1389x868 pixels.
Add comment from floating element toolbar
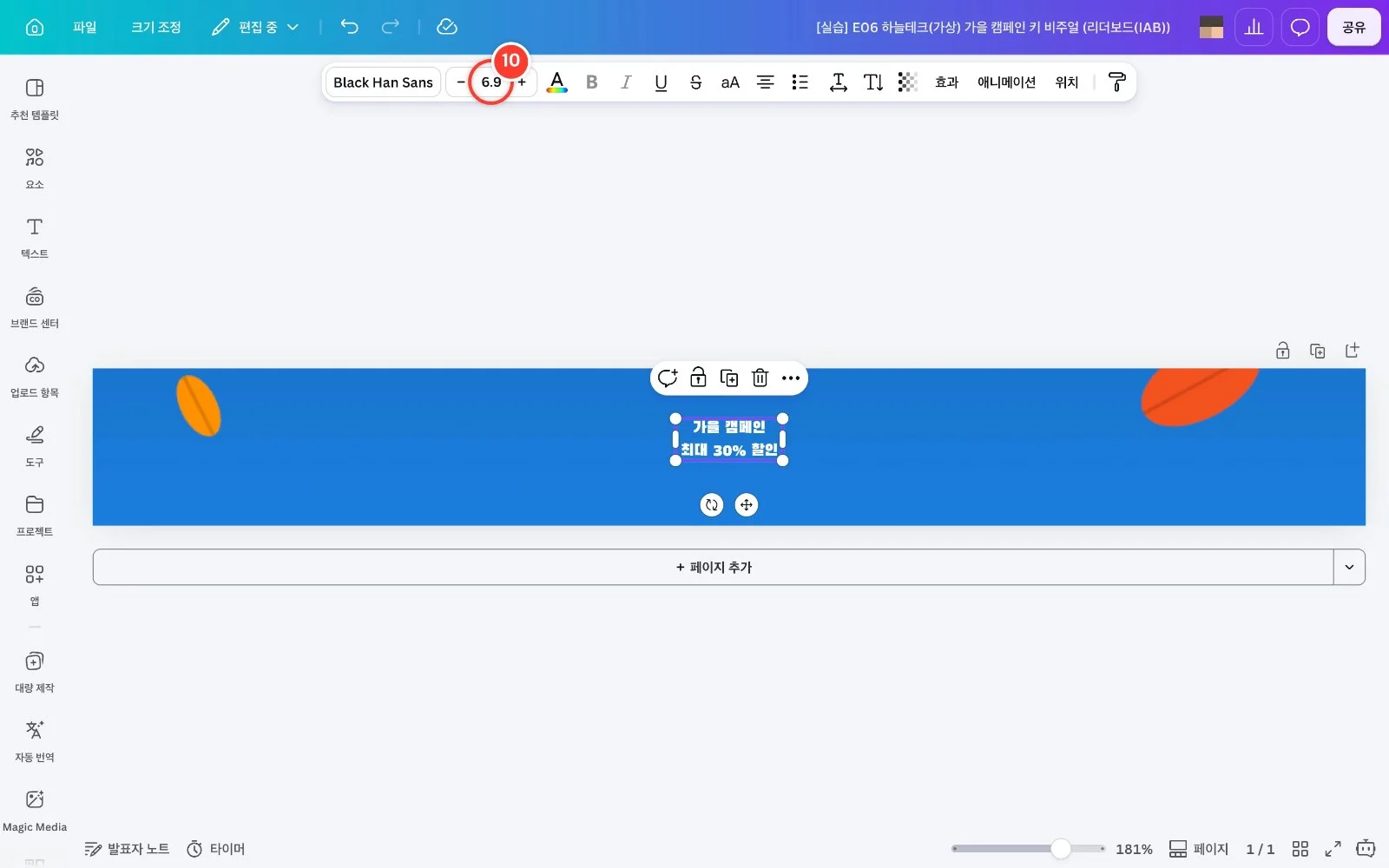[x=667, y=378]
